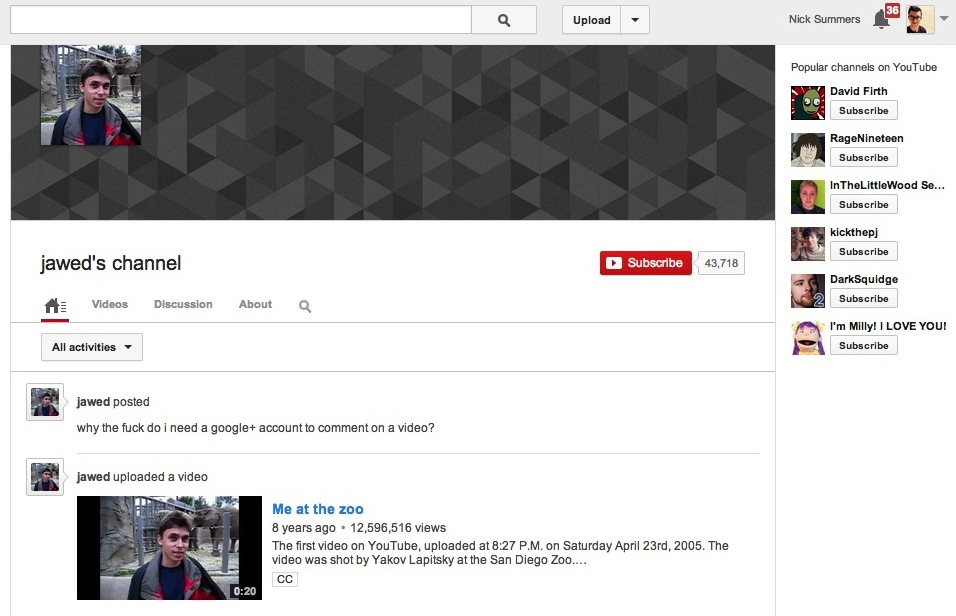Image resolution: width=956 pixels, height=616 pixels.
Task: Open InTheLittleWood channel name
Action: [x=887, y=185]
